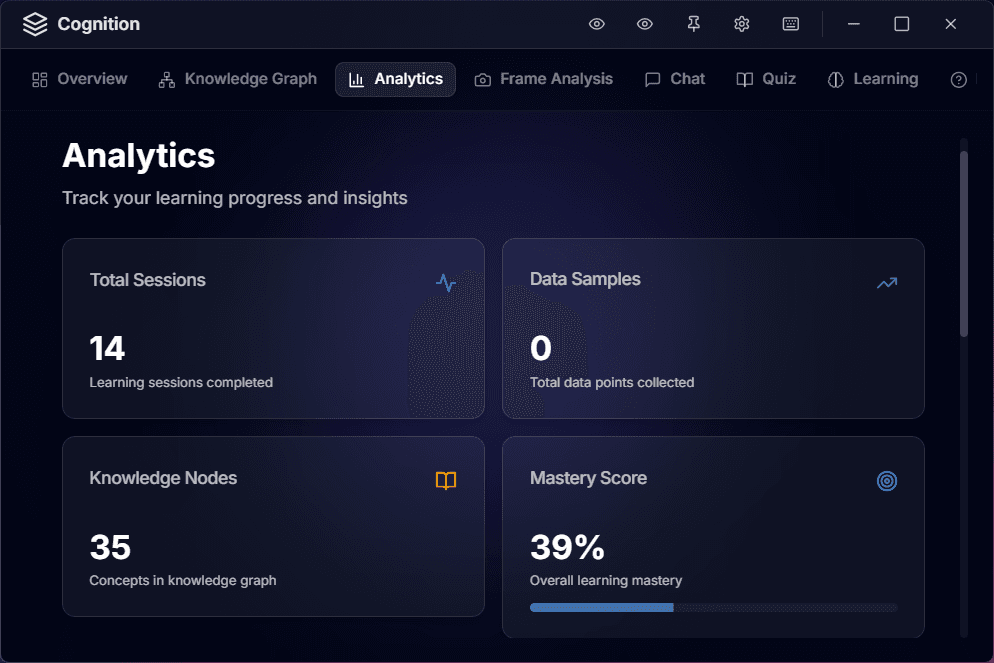Open the Chat tab
The image size is (994, 663).
coord(675,79)
